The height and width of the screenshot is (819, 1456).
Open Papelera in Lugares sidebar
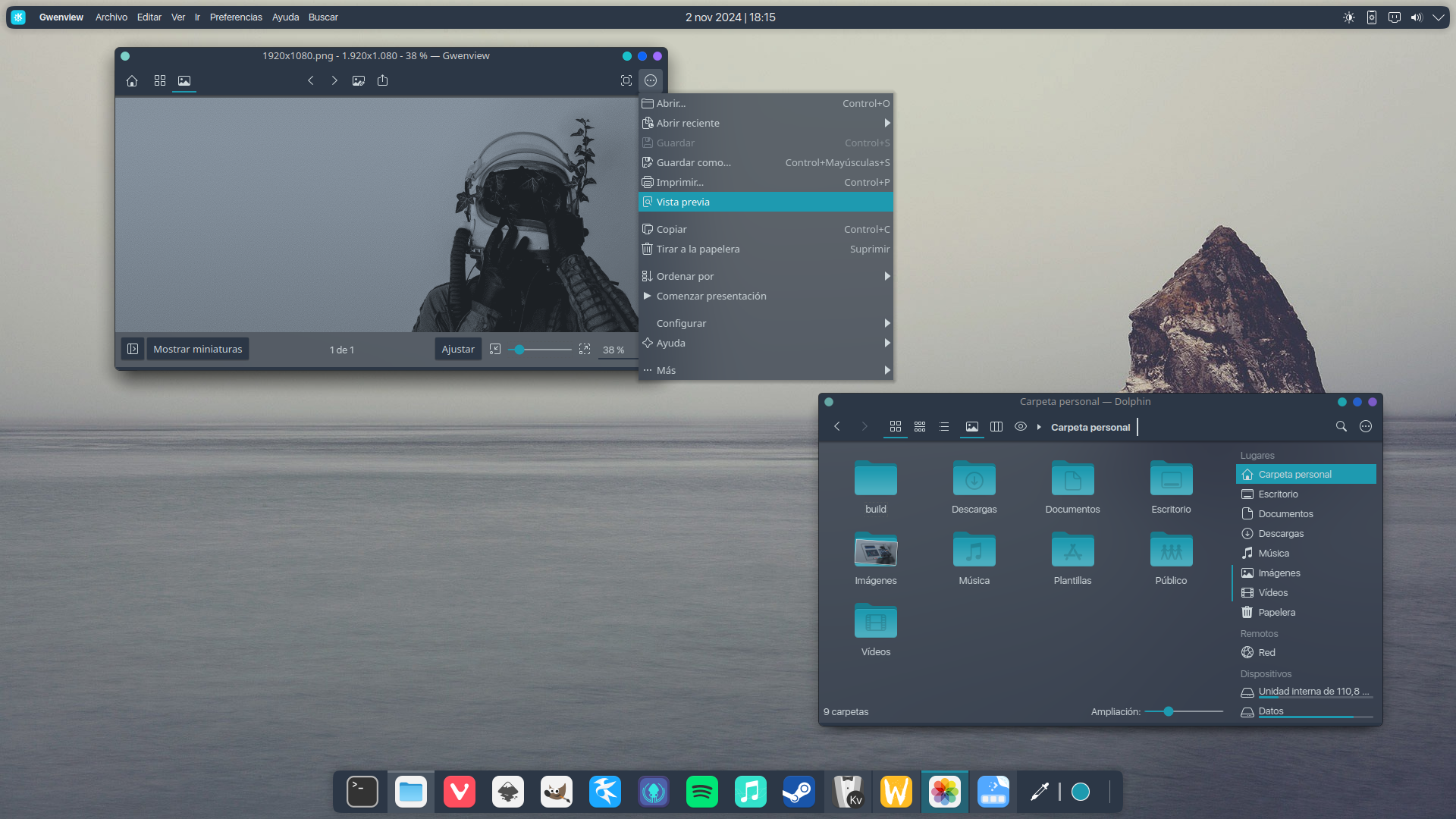coord(1306,612)
